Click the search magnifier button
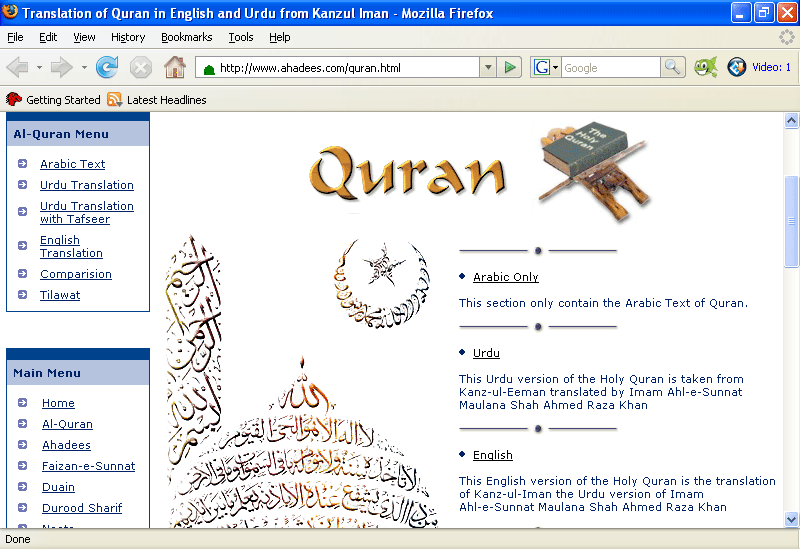The height and width of the screenshot is (549, 800). tap(672, 67)
